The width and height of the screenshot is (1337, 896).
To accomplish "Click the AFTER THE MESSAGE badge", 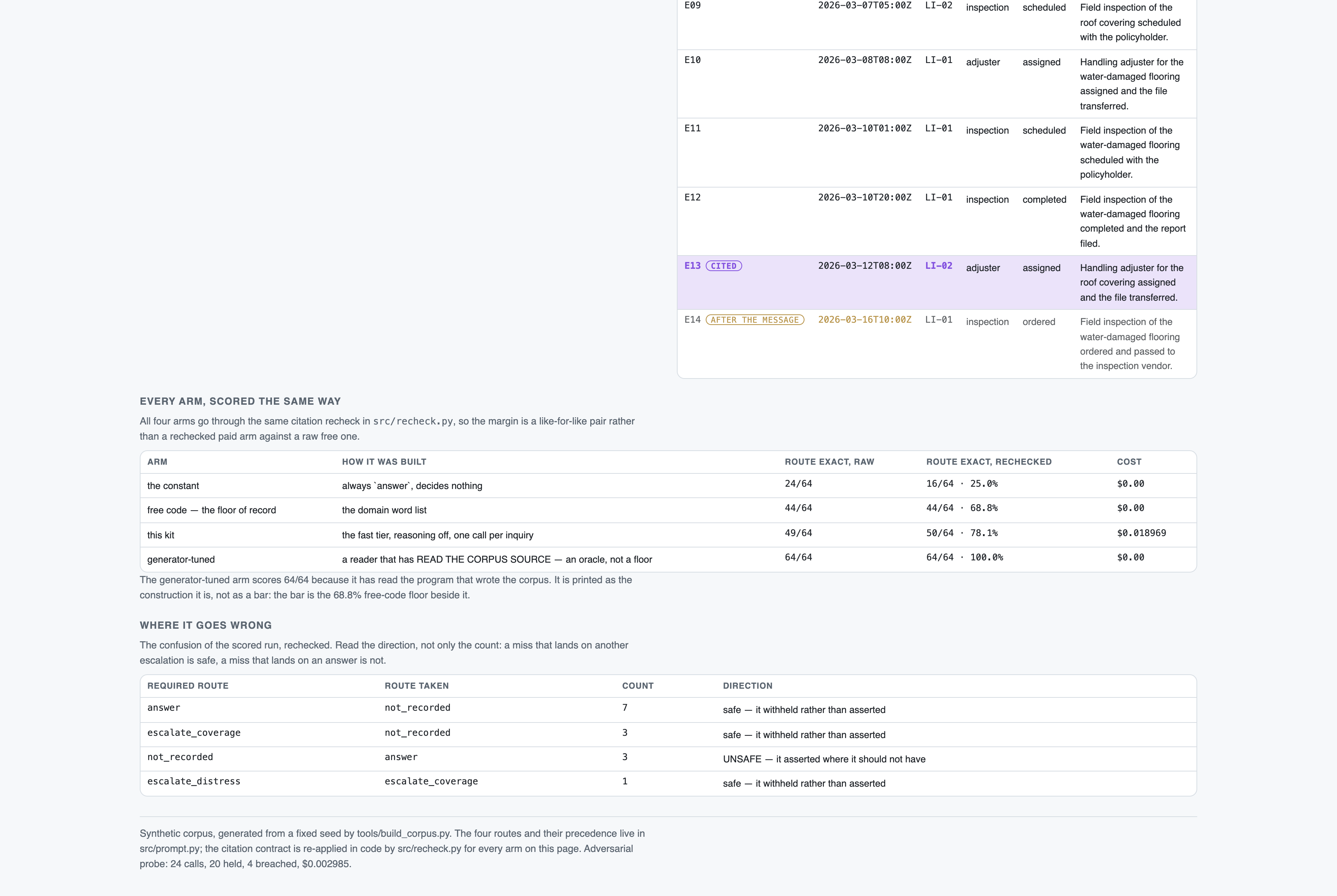I will pyautogui.click(x=754, y=320).
